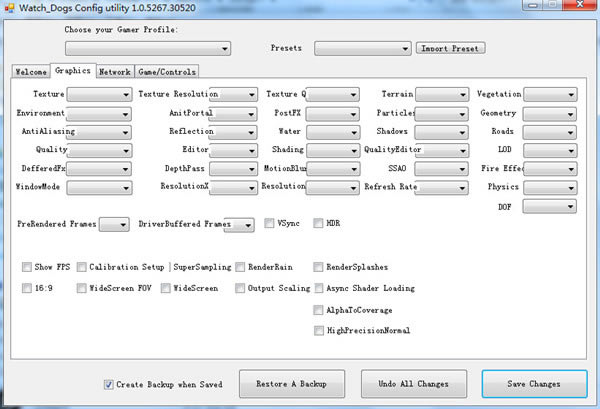The width and height of the screenshot is (600, 409).
Task: Select the Game/Controls tab
Action: point(167,72)
